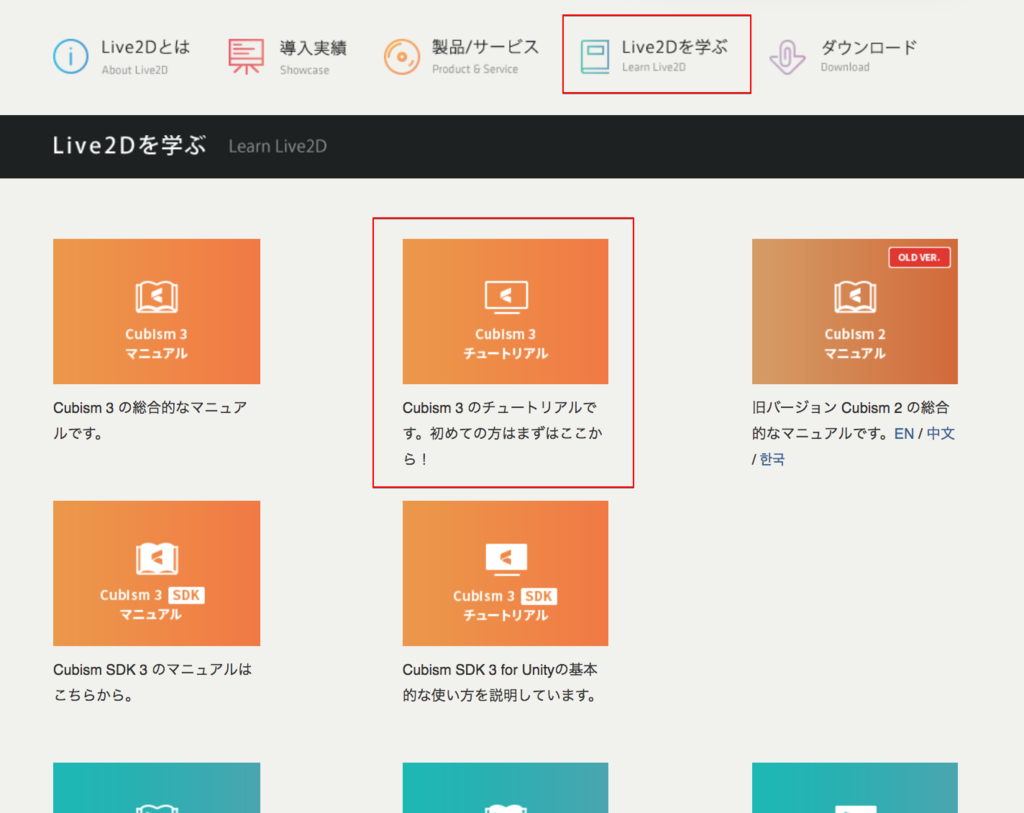This screenshot has height=813, width=1024.
Task: Click the text 'Cubism SDK 3 のマニュアルはこちらから。'
Action: (x=152, y=682)
